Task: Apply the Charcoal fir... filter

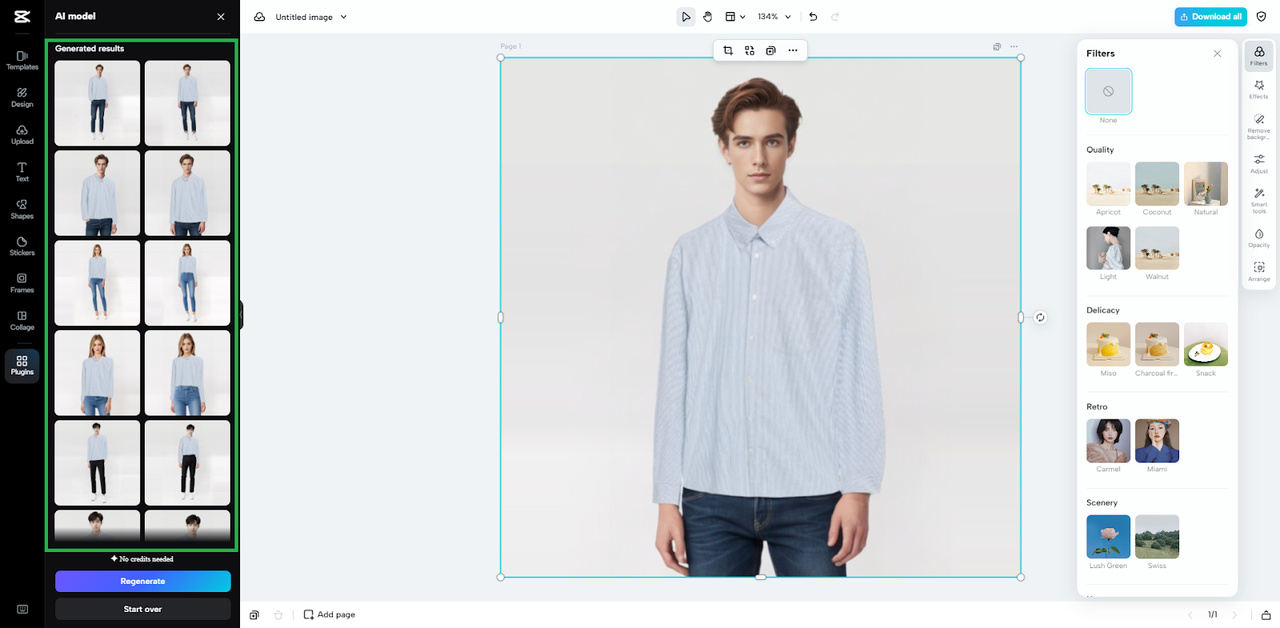Action: (1157, 344)
